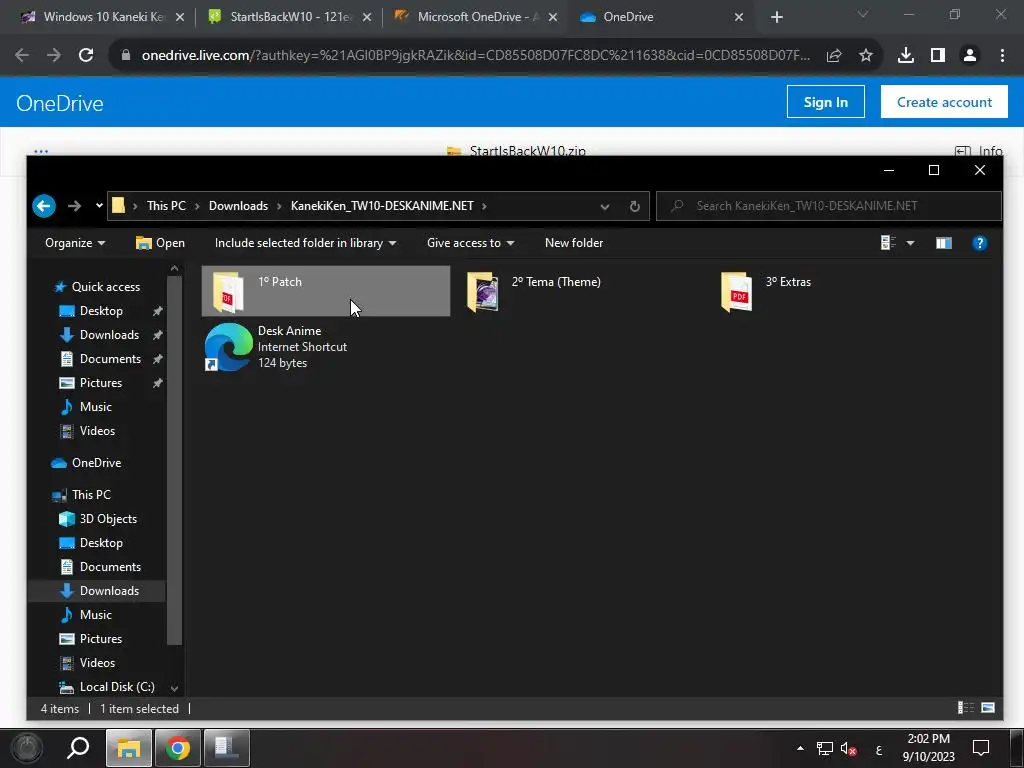Open pinned Pictures under Quick access
1024x768 pixels.
point(101,383)
